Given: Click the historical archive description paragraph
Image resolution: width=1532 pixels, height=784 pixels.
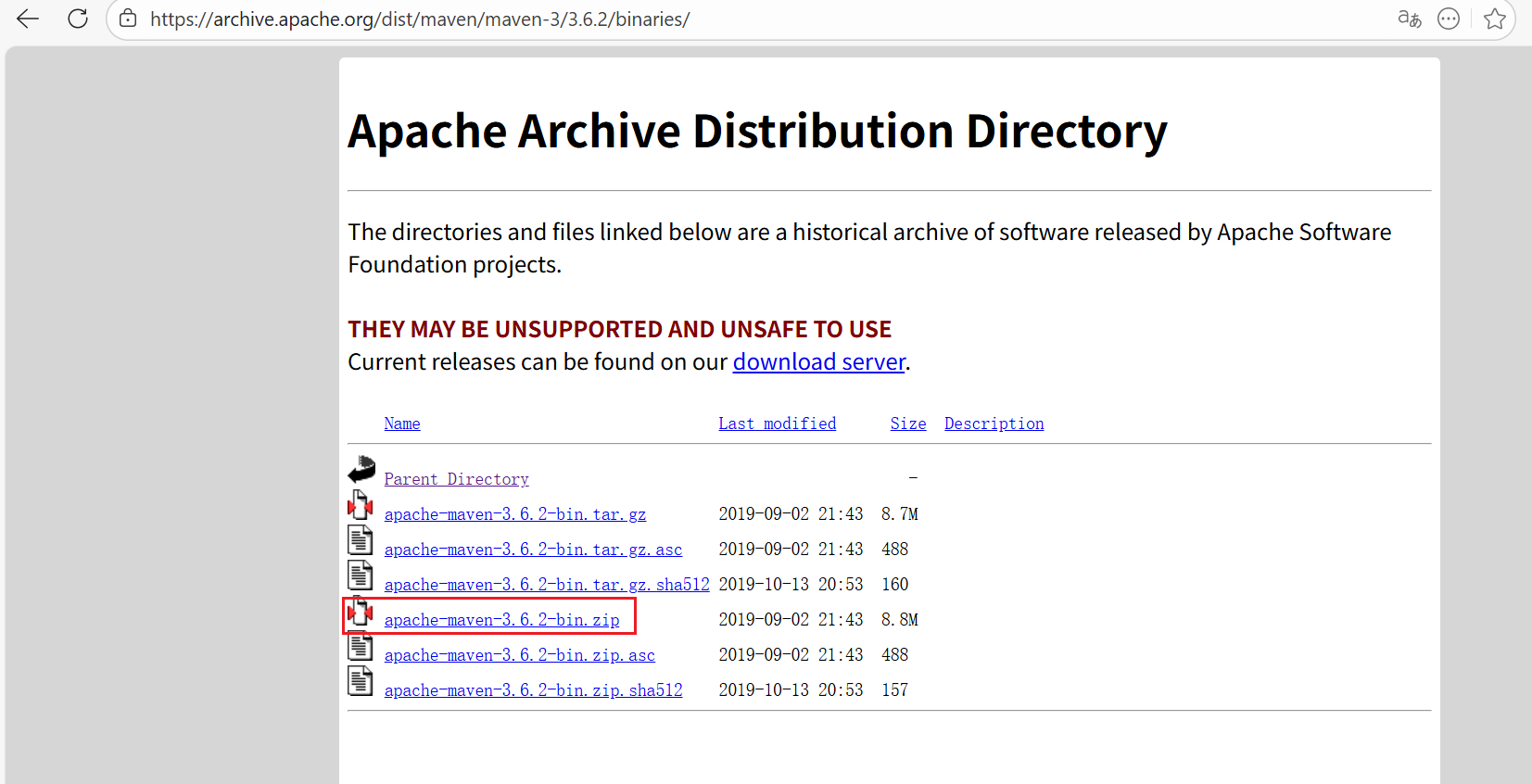Looking at the screenshot, I should [x=869, y=248].
